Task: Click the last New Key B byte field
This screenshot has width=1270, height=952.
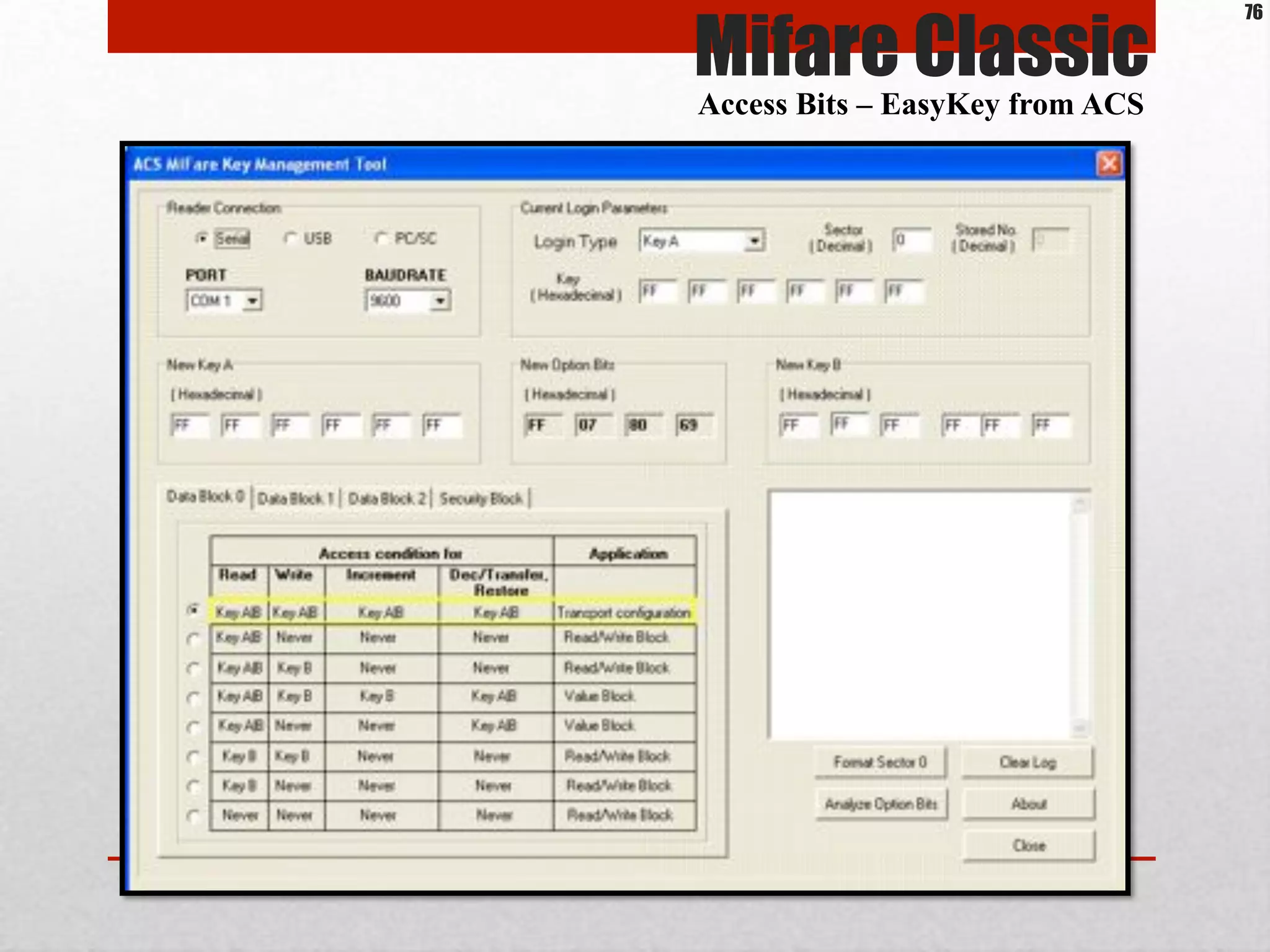Action: [x=1051, y=426]
